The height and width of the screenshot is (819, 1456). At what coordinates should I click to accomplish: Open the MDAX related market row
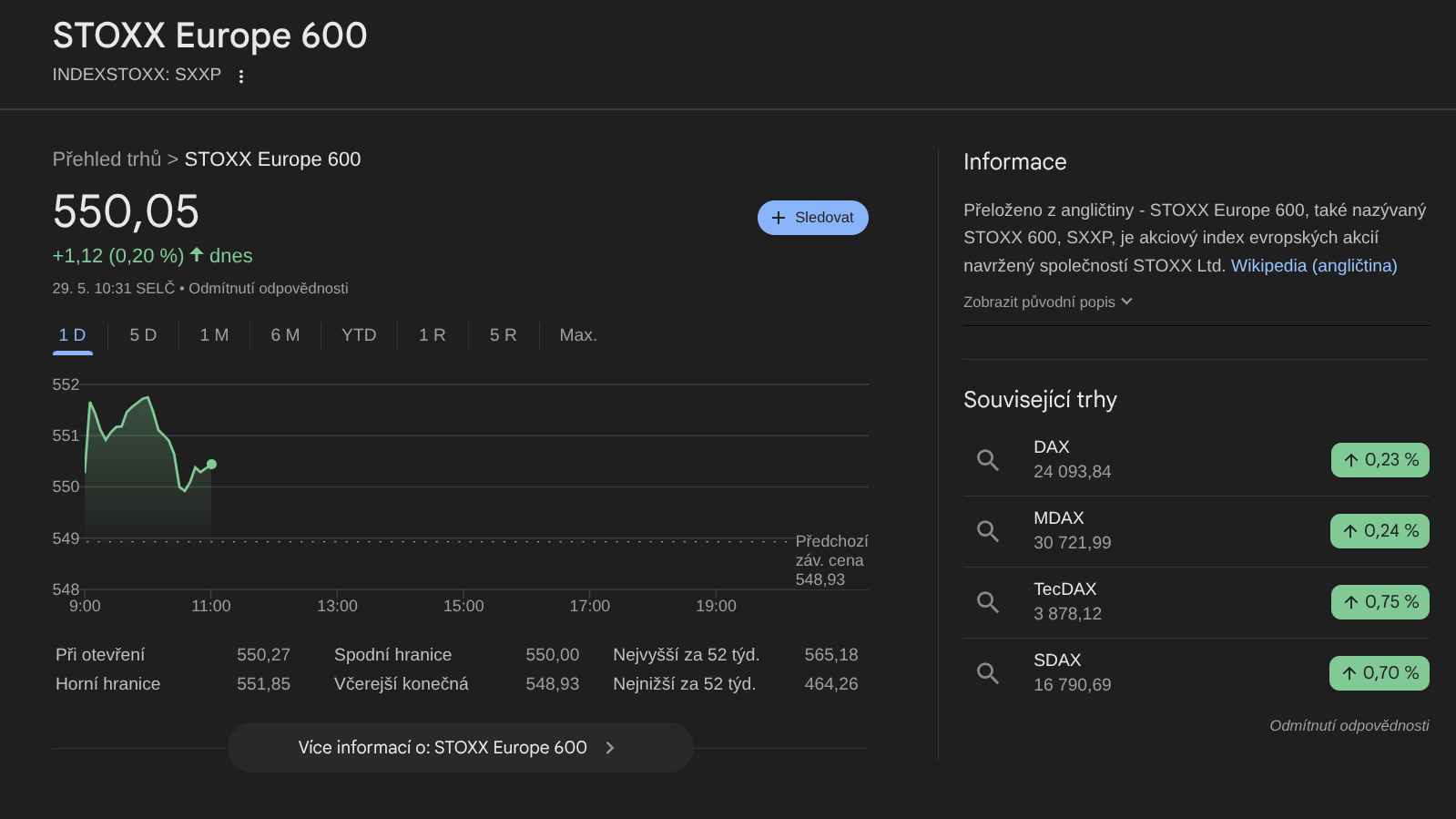click(1196, 531)
